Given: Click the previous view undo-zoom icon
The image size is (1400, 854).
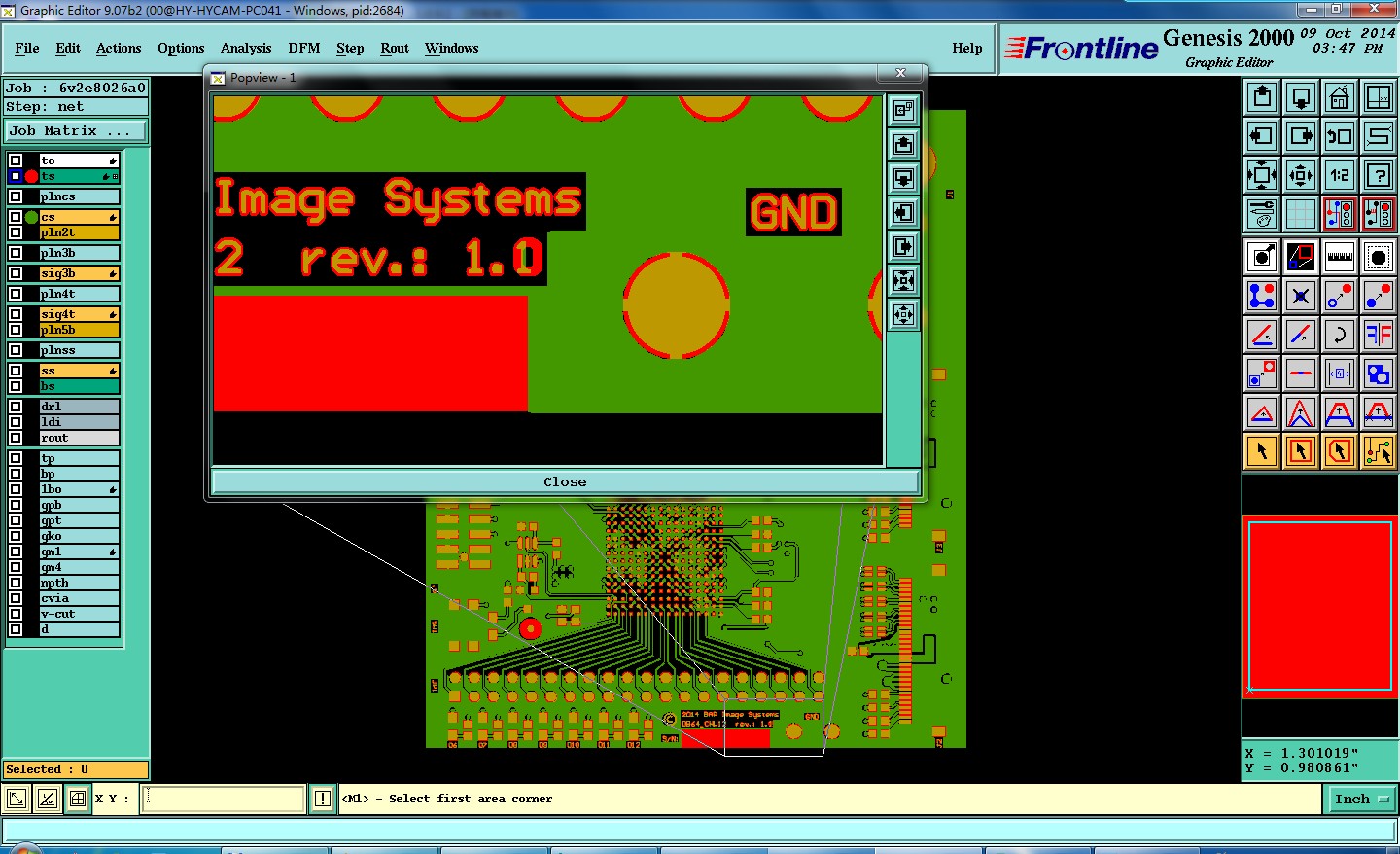Looking at the screenshot, I should [1340, 136].
